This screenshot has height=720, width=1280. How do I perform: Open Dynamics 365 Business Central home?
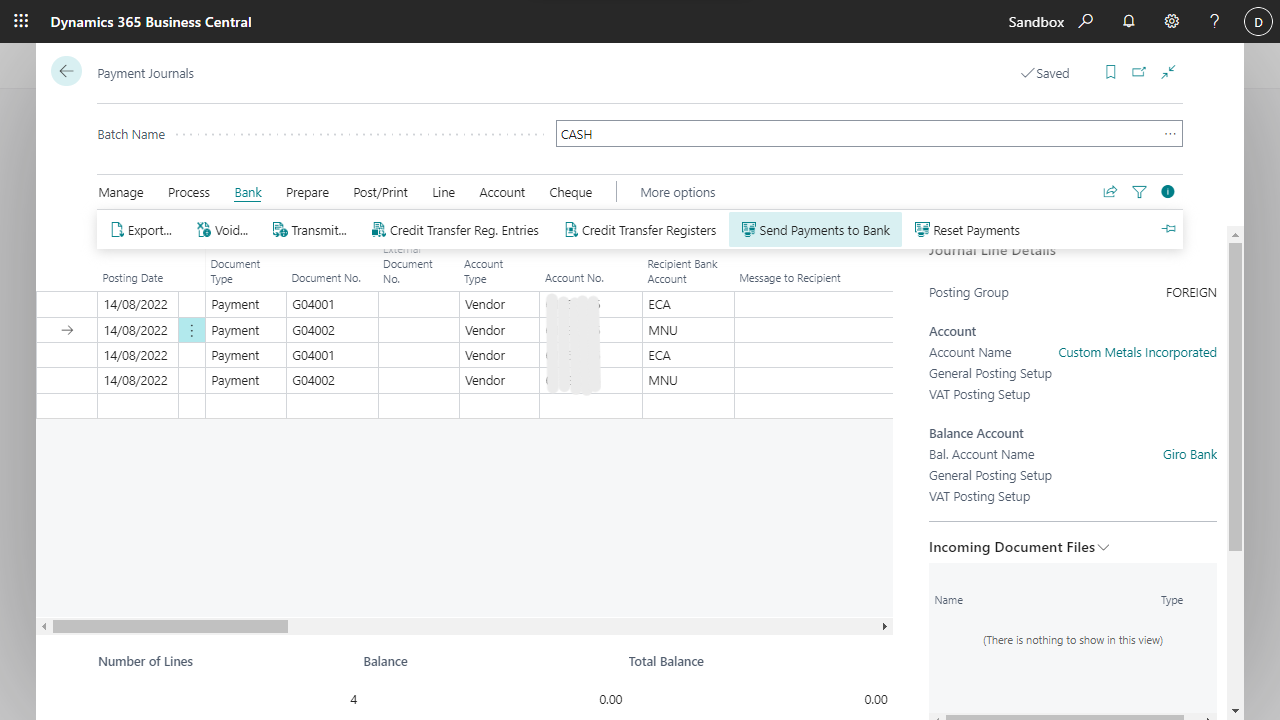(151, 22)
